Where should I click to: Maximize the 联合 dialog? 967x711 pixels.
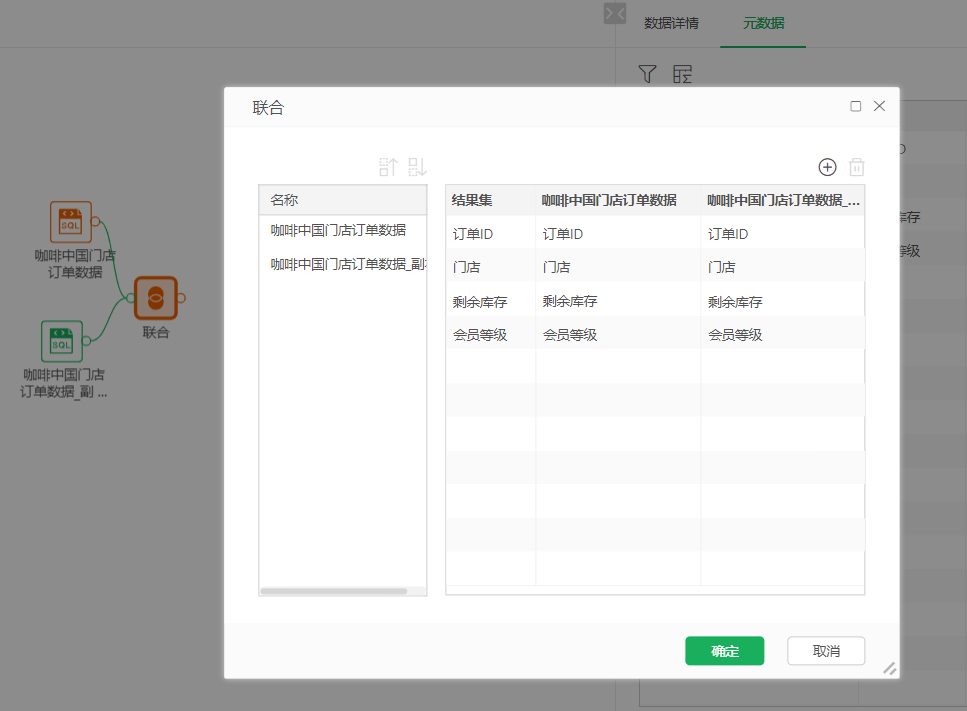point(855,106)
